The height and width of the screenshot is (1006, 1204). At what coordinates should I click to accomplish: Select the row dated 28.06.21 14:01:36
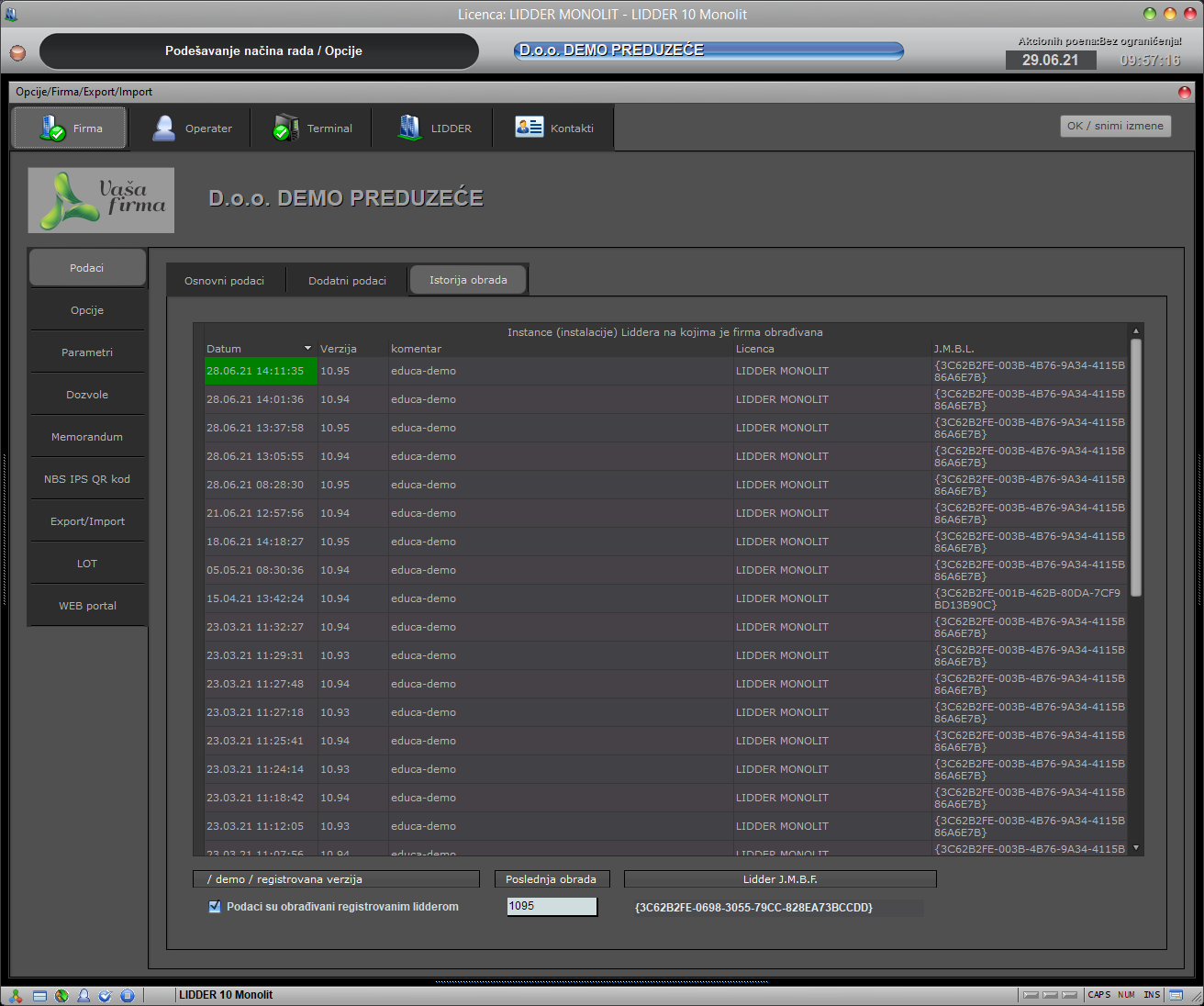point(666,399)
